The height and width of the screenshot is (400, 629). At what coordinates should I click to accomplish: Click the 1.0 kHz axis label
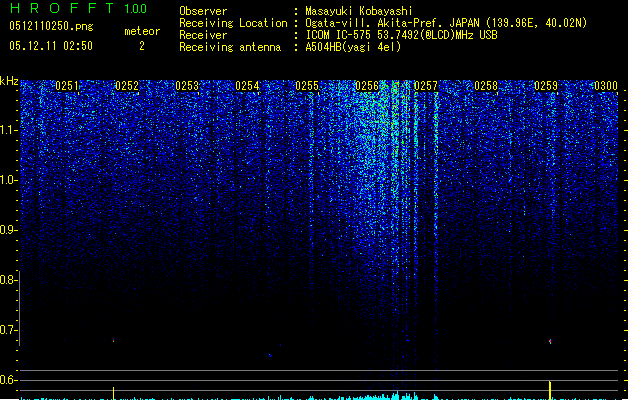pos(9,180)
